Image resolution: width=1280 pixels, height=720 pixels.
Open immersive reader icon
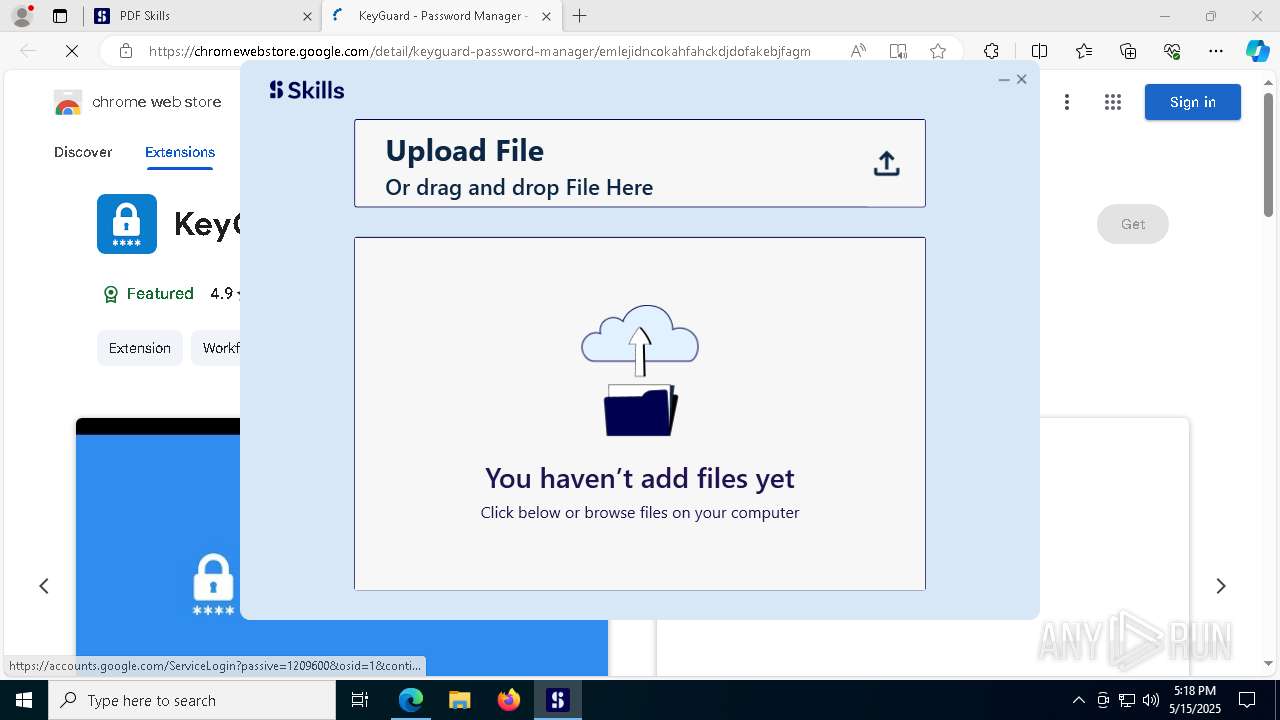pyautogui.click(x=898, y=51)
